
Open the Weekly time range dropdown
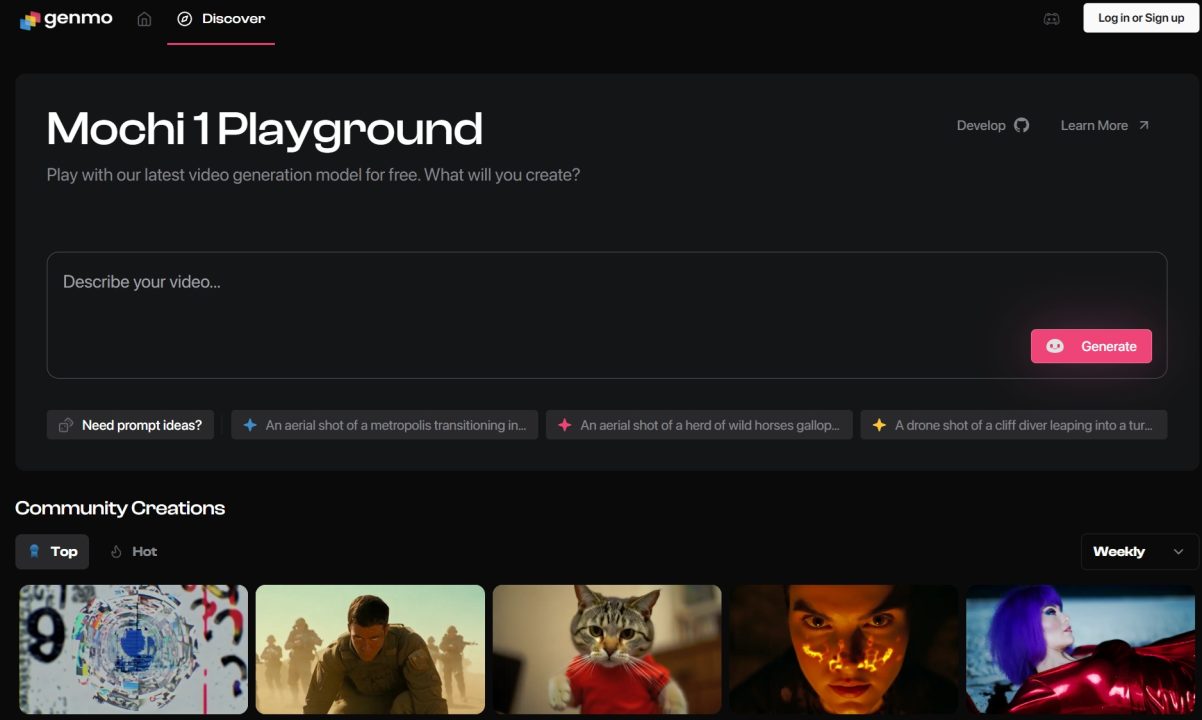(1139, 551)
